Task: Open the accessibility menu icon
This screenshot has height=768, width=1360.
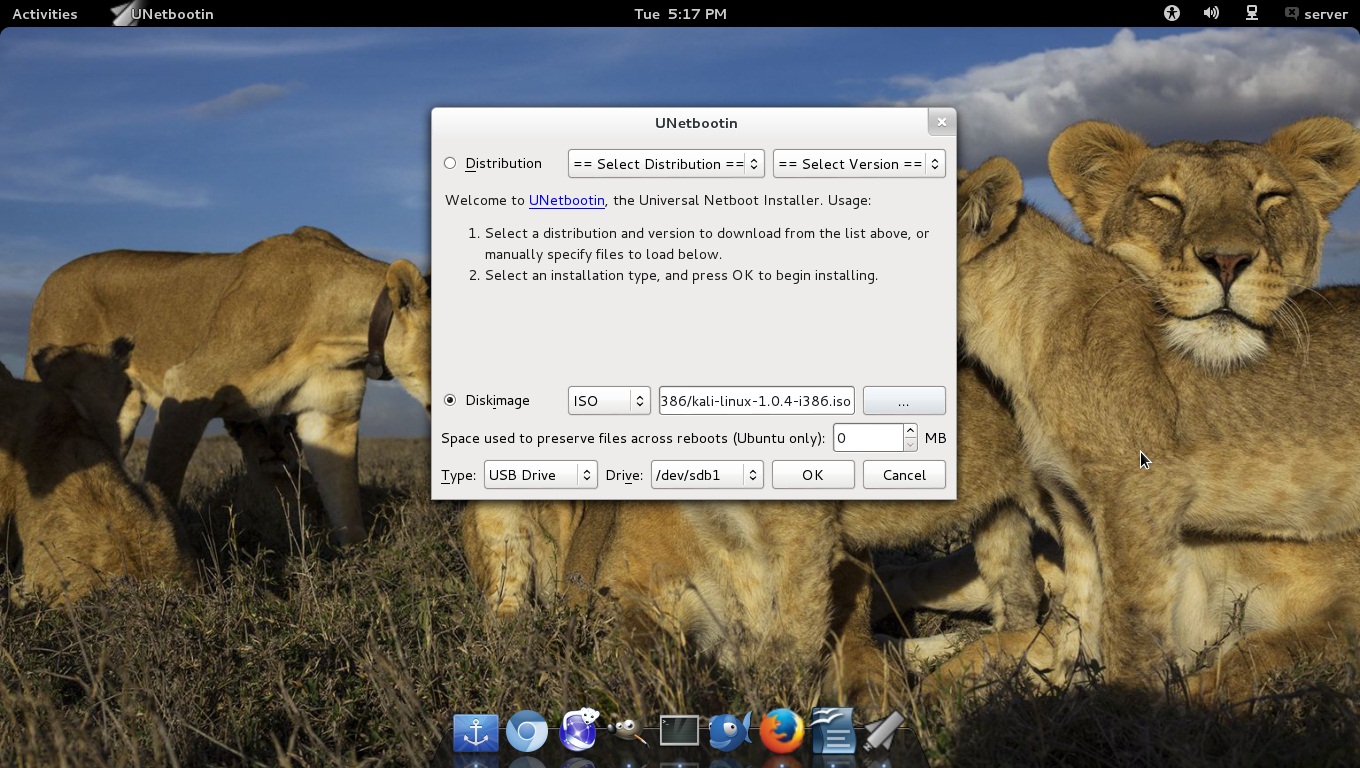Action: [x=1171, y=13]
